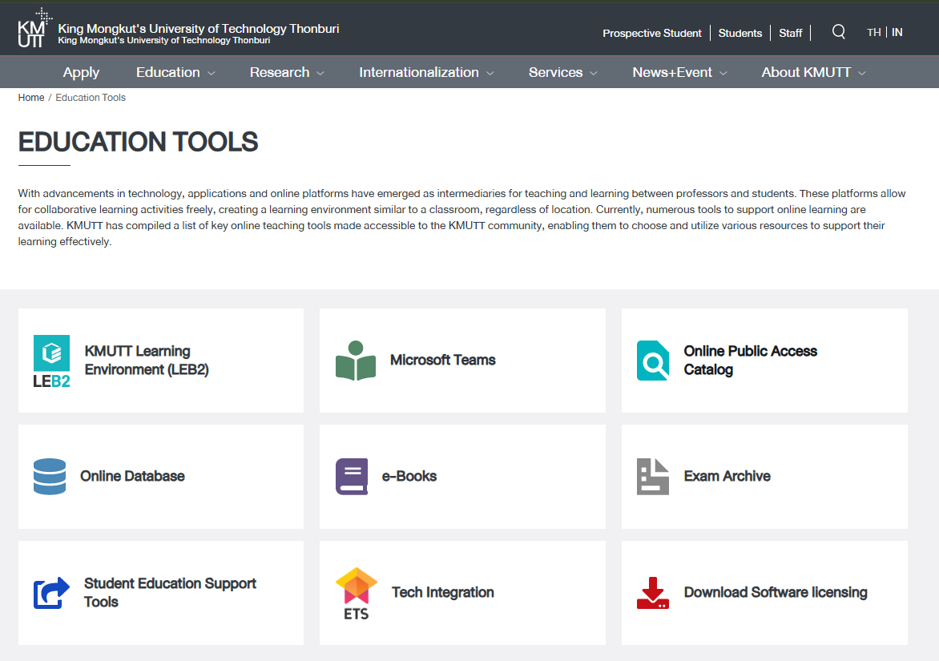The height and width of the screenshot is (661, 939).
Task: Switch language to IN
Action: coord(897,32)
